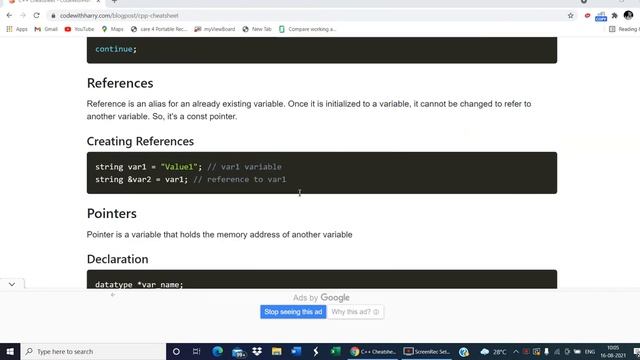Open the Reading list button

(624, 29)
